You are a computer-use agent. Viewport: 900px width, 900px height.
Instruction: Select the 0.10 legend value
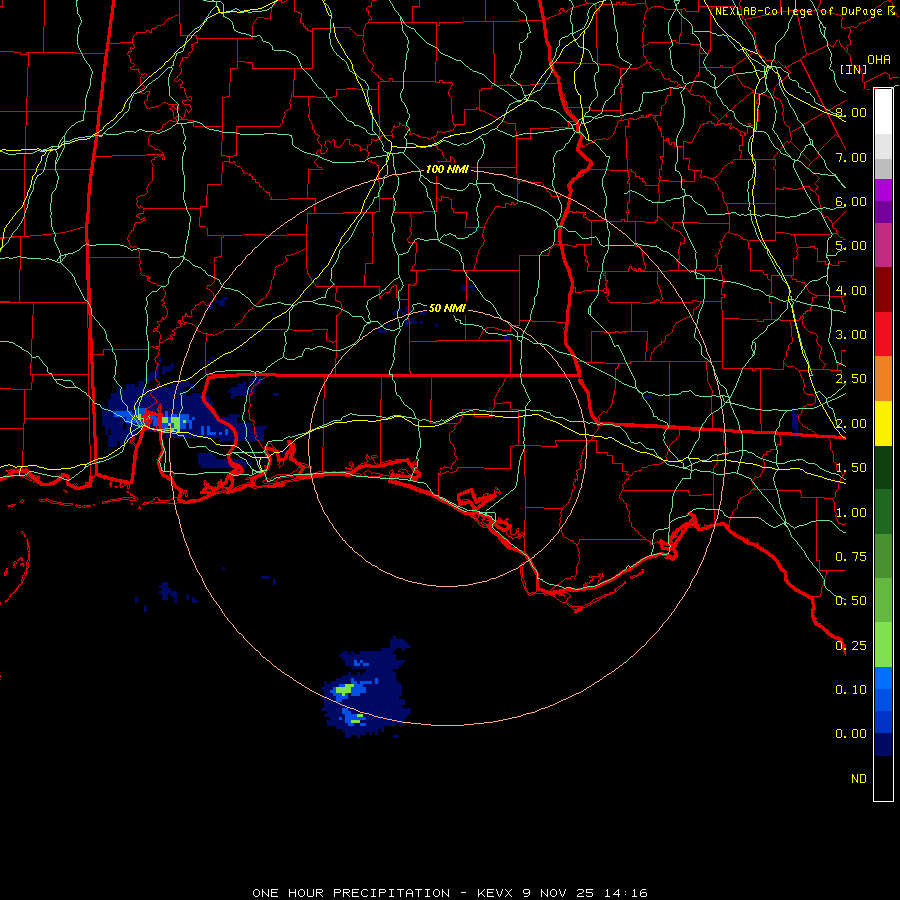(x=851, y=690)
